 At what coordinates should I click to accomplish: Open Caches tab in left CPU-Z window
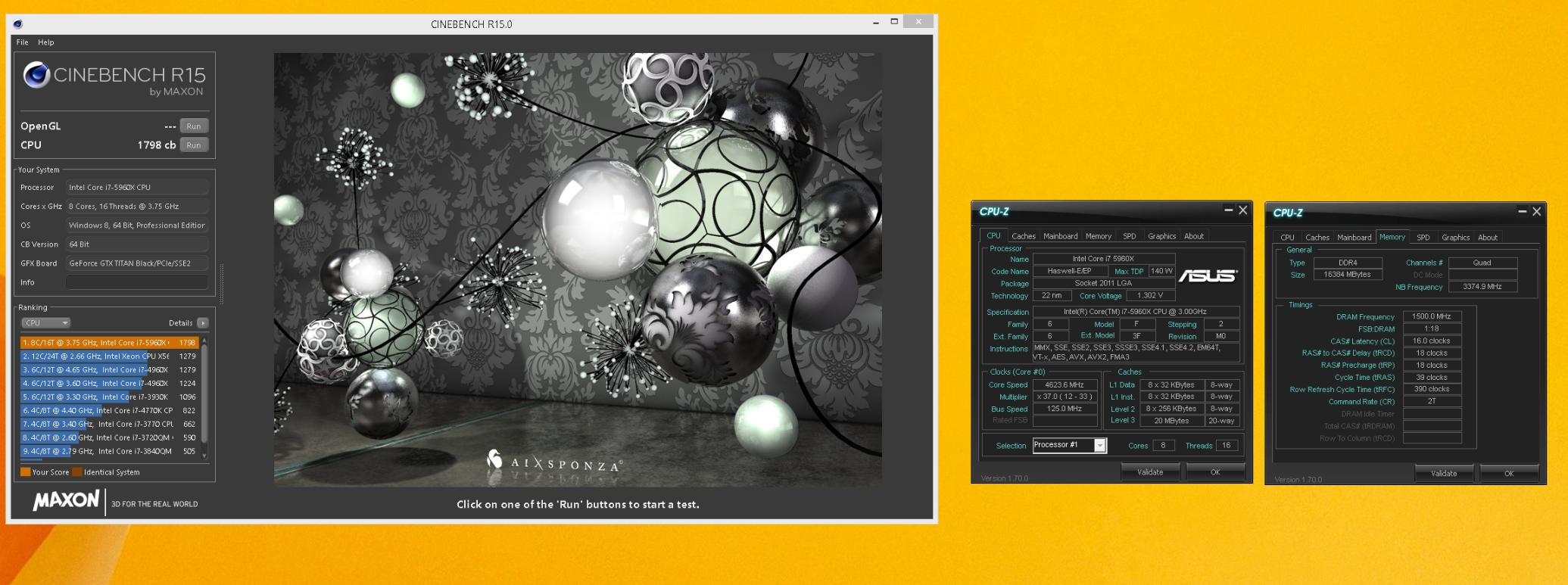(x=1023, y=236)
